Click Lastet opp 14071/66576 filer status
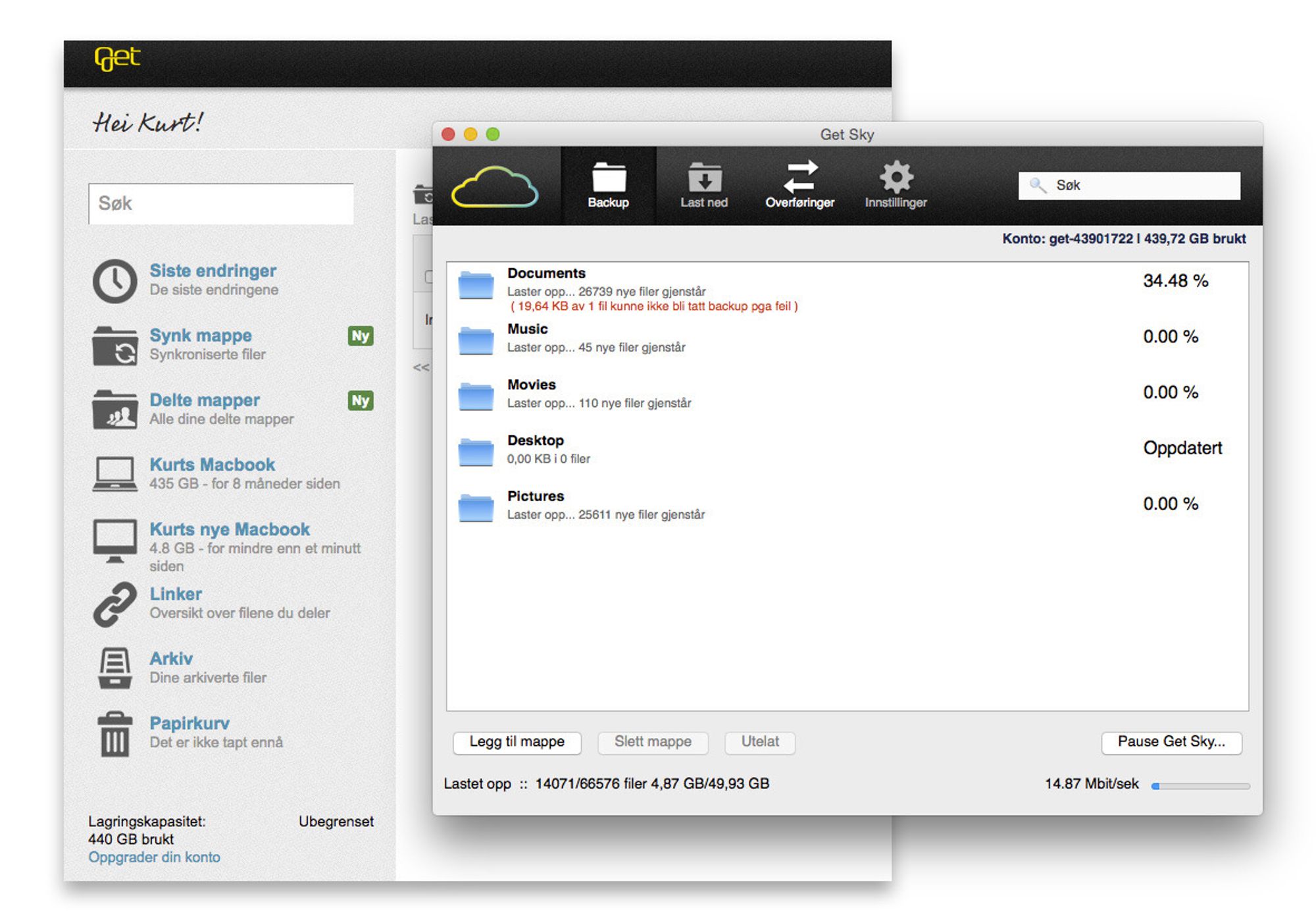1316x923 pixels. pyautogui.click(x=606, y=783)
